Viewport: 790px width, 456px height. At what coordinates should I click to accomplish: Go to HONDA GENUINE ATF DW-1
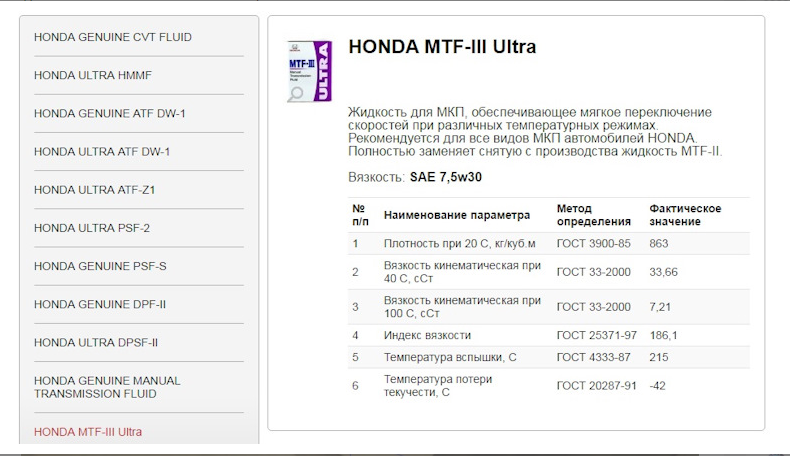(109, 114)
